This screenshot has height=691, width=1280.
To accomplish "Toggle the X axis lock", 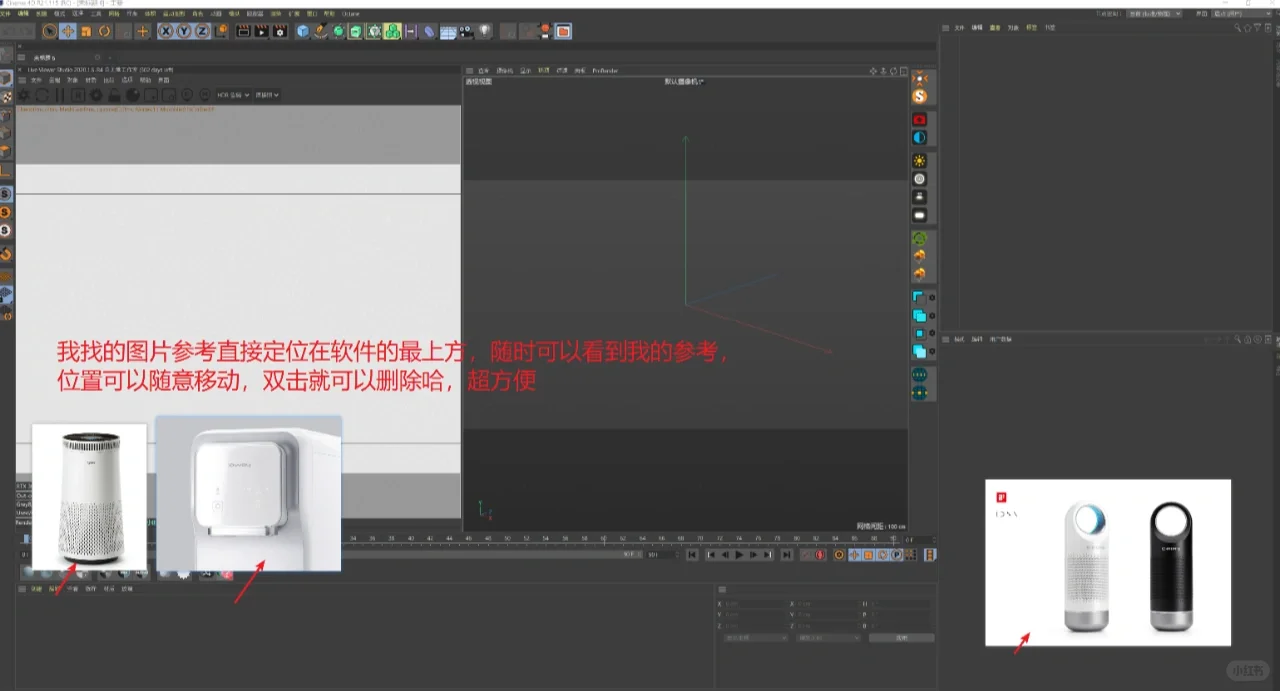I will [x=165, y=31].
